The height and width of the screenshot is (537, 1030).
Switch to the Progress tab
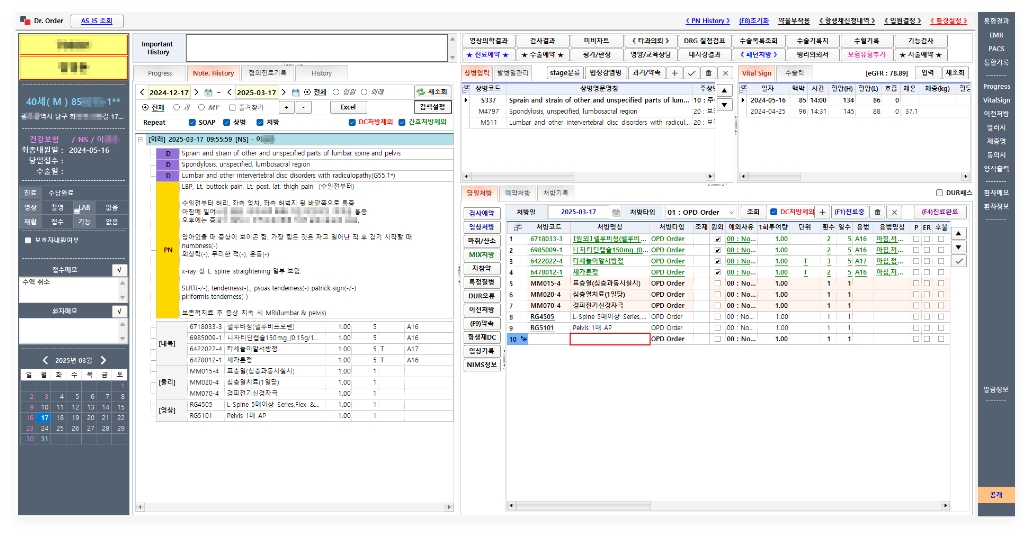point(159,73)
